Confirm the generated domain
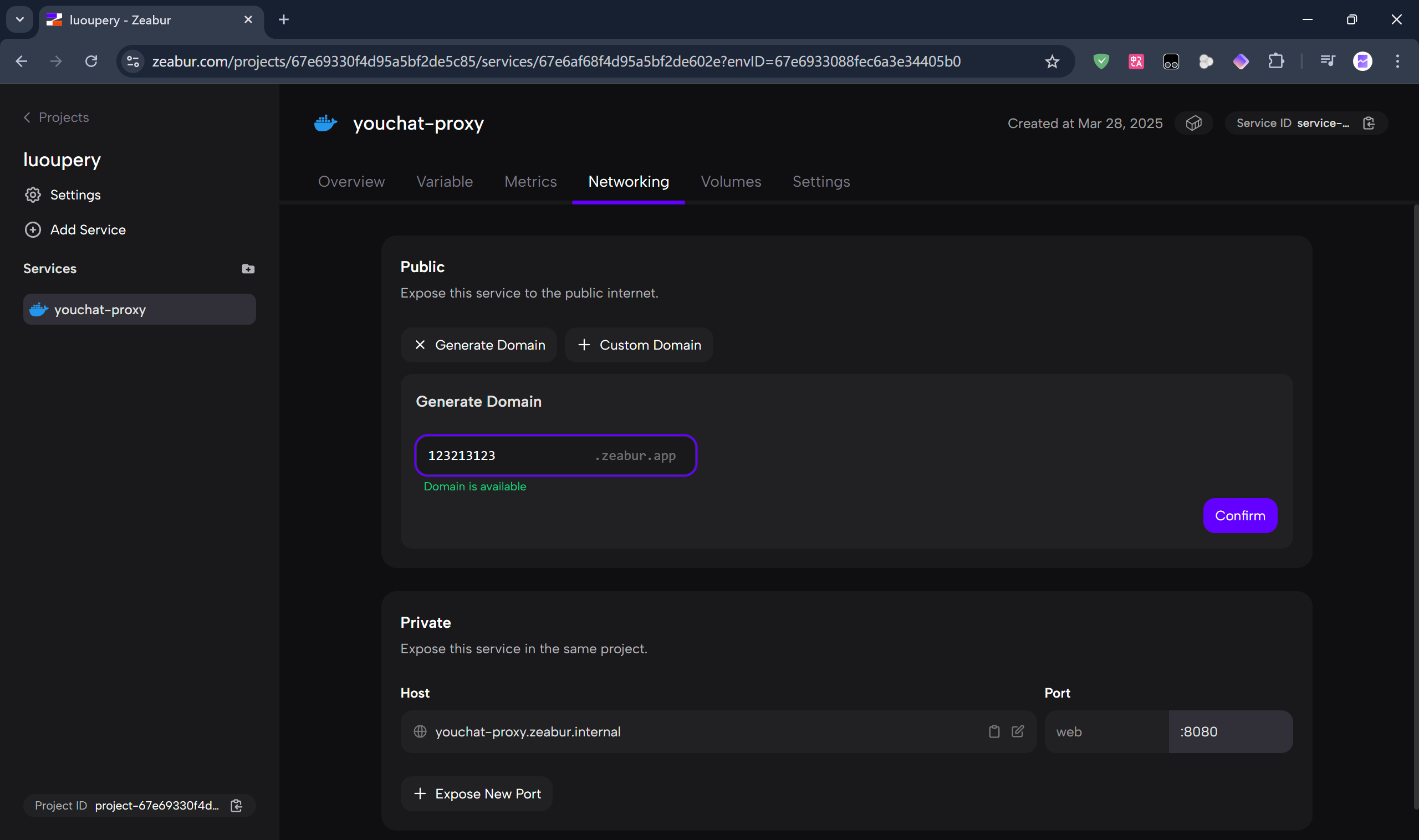 1239,515
